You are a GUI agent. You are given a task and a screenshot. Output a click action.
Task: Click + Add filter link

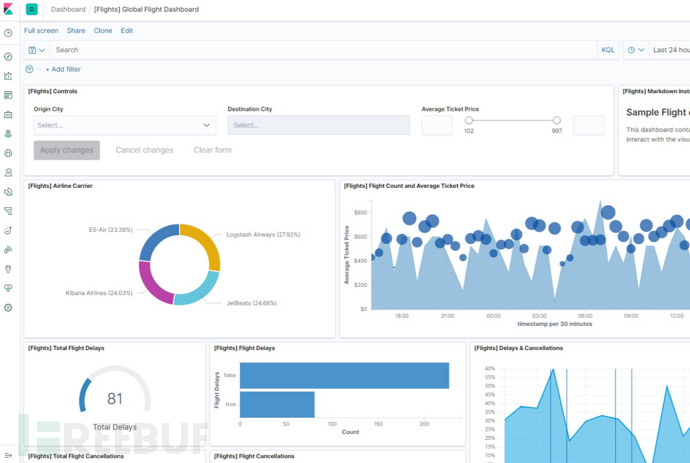click(63, 69)
